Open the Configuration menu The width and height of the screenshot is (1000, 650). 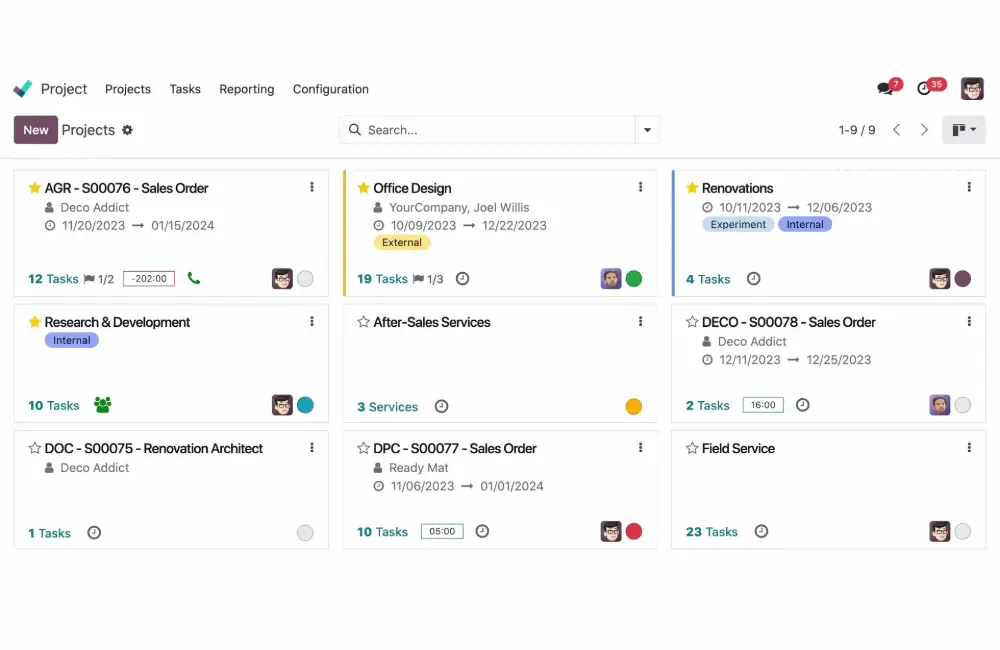pos(331,89)
